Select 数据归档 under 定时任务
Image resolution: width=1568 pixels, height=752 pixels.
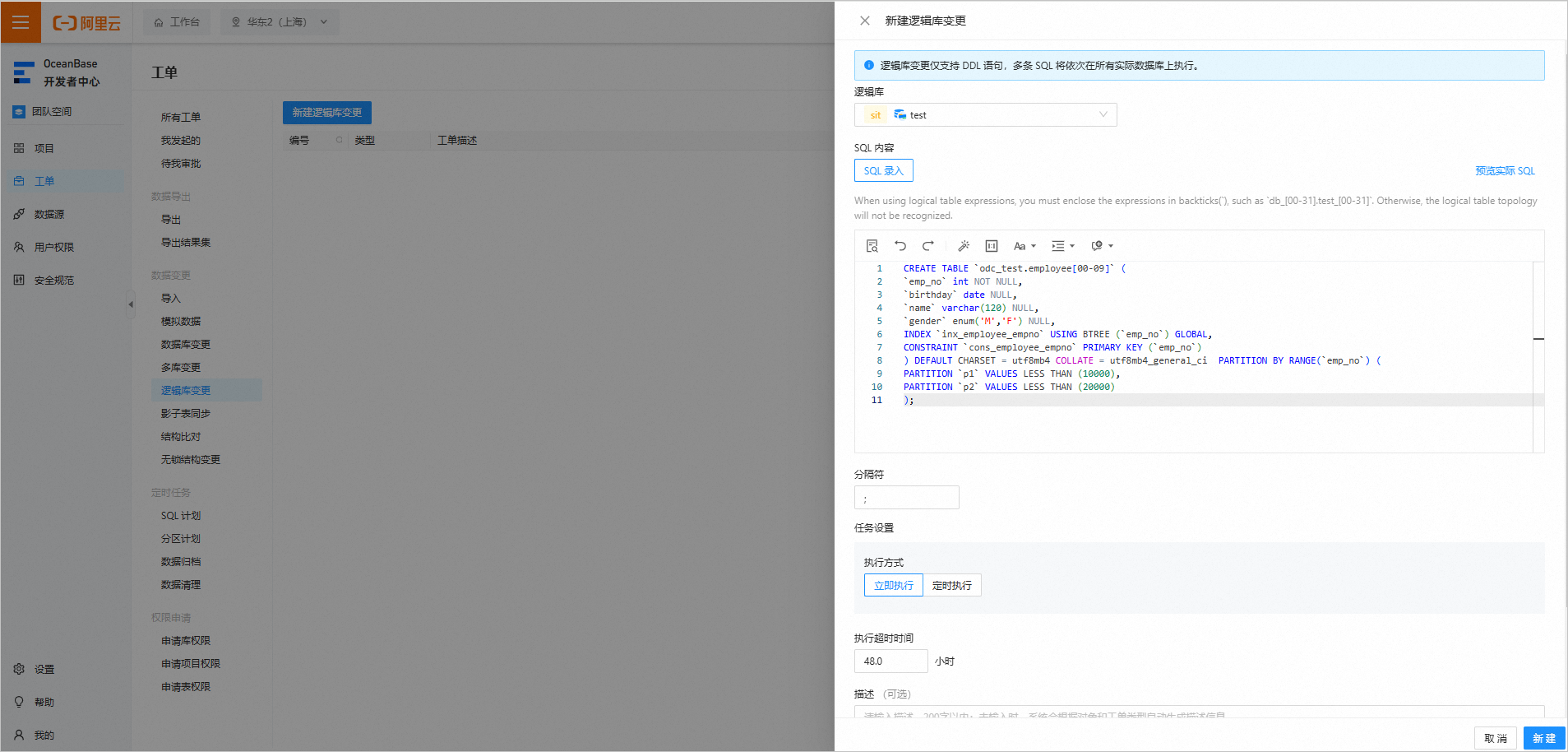pos(181,562)
